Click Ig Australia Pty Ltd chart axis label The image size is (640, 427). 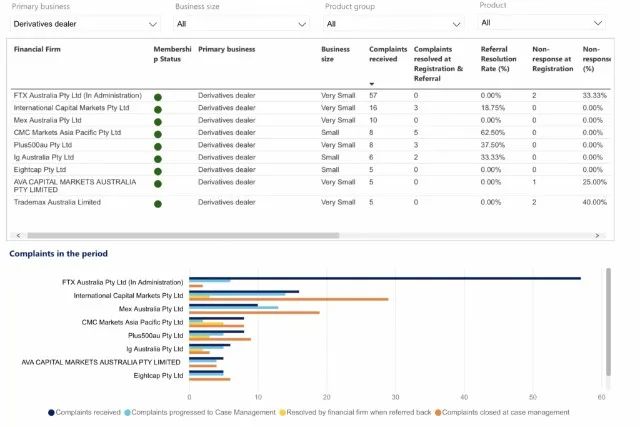(155, 349)
